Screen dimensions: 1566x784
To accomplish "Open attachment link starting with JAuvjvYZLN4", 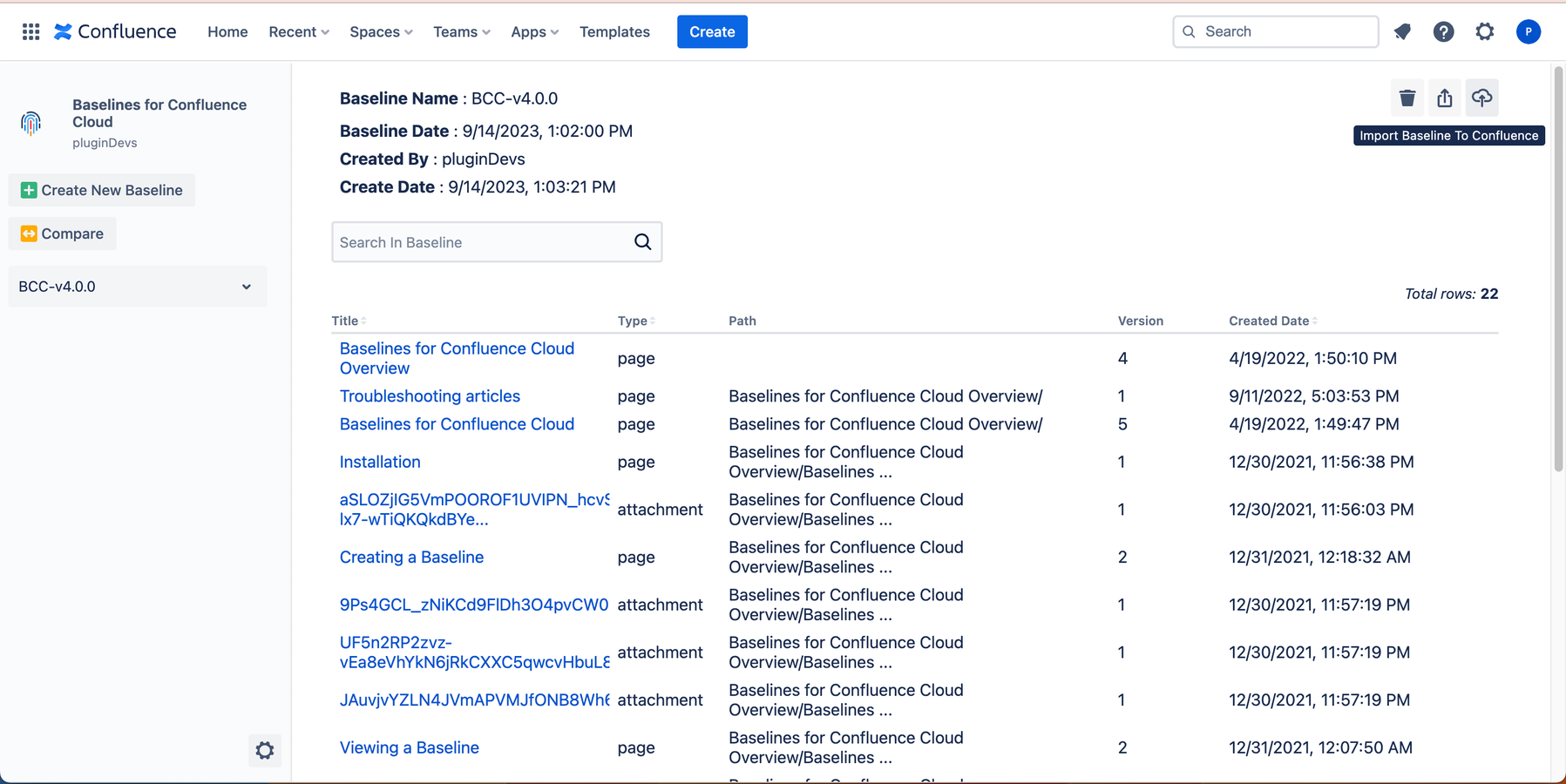I will 474,700.
